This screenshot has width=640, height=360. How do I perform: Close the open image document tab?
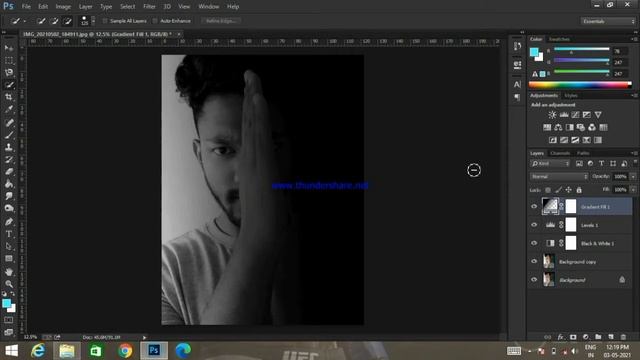(x=179, y=34)
